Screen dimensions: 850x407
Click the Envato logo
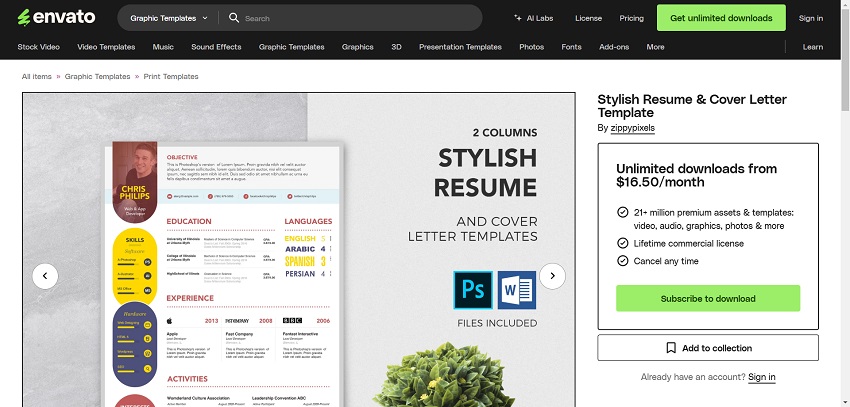click(x=56, y=17)
